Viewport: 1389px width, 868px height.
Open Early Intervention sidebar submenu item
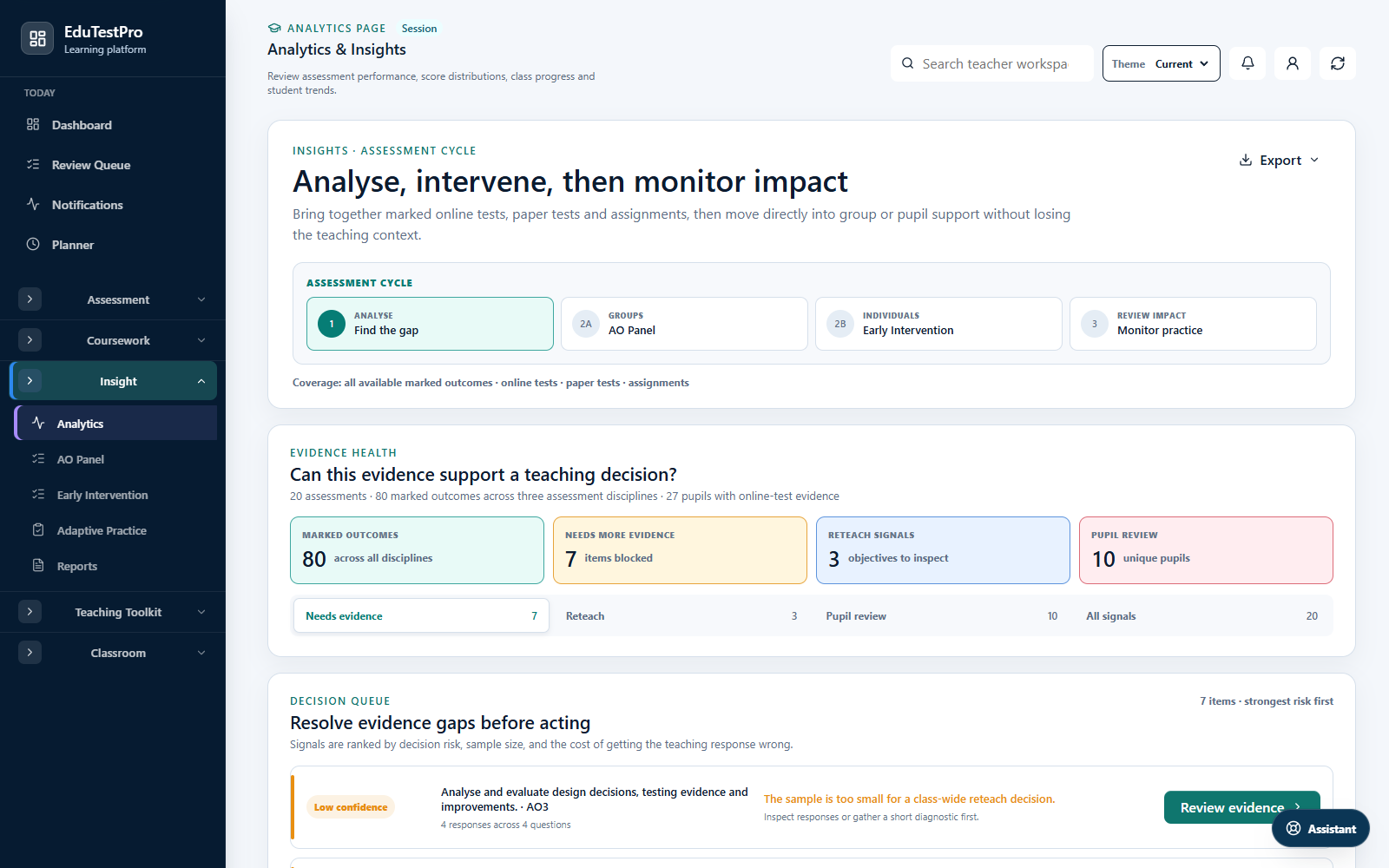click(116, 495)
